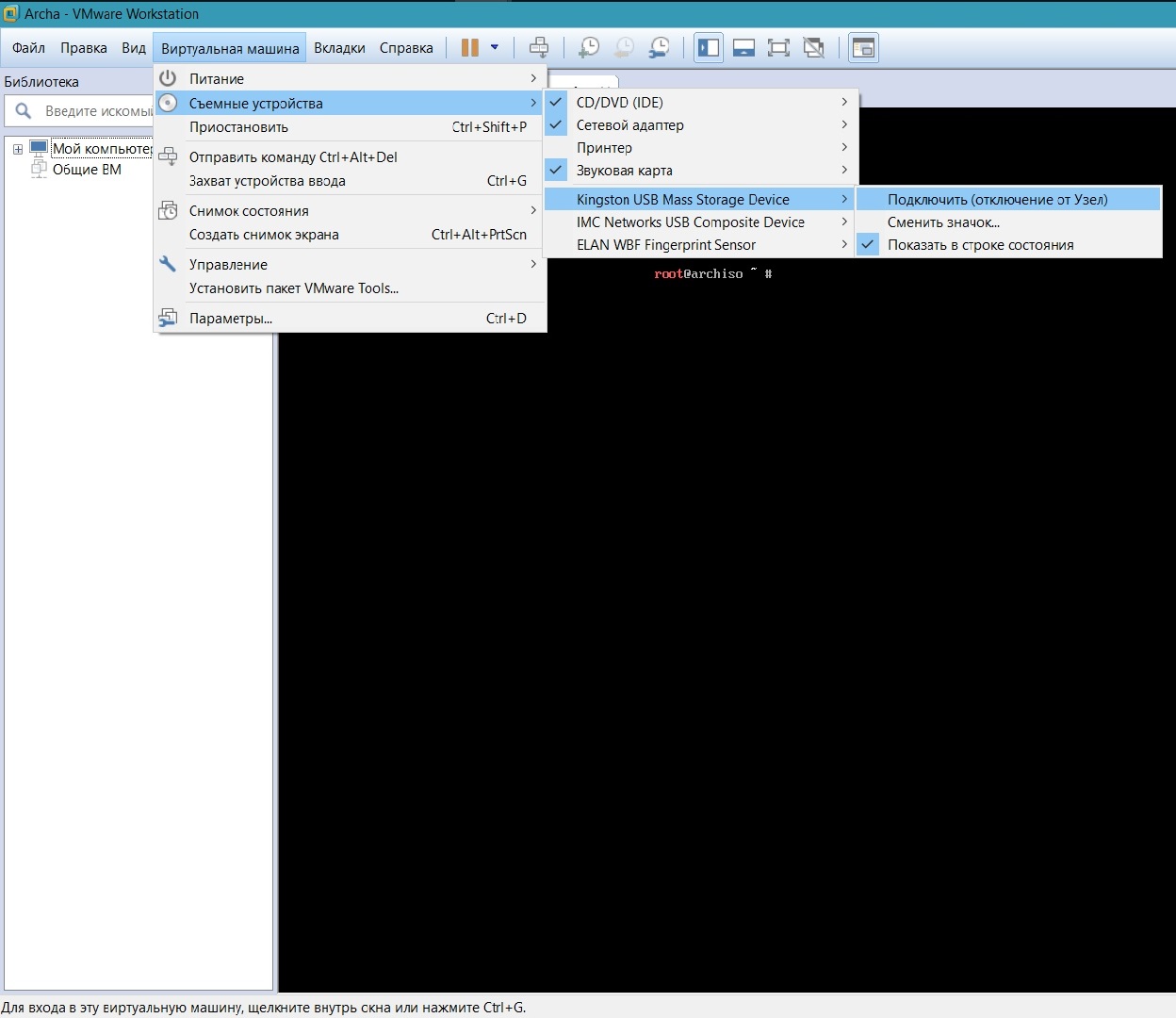
Task: Click the snapshot icon beside Снимок состояния
Action: pyautogui.click(x=168, y=210)
